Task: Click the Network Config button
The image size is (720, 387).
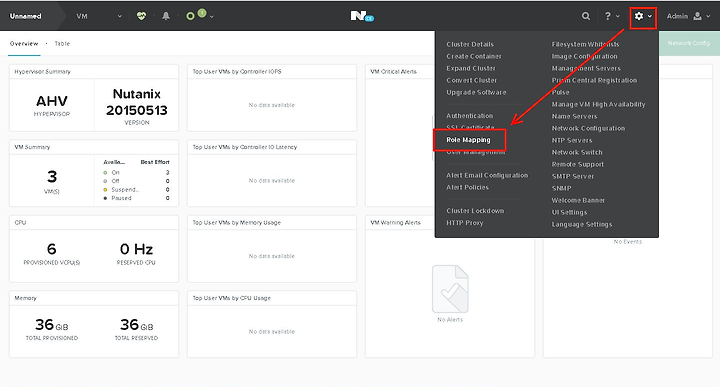Action: [x=688, y=43]
